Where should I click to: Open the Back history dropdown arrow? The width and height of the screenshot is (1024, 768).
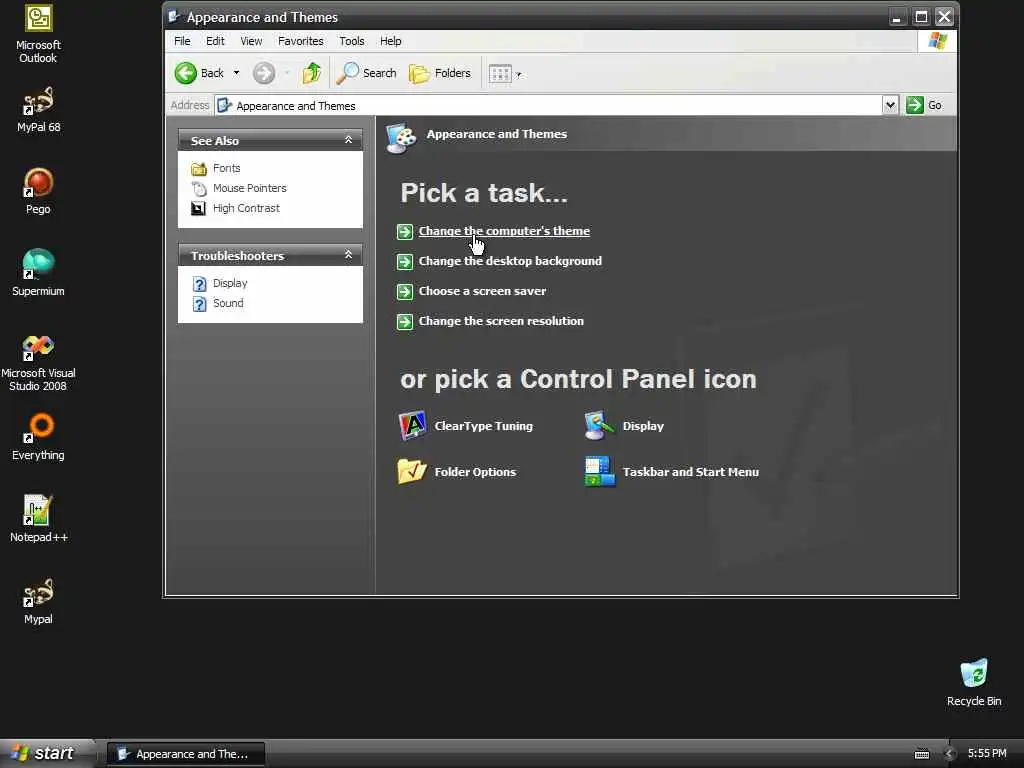tap(236, 73)
